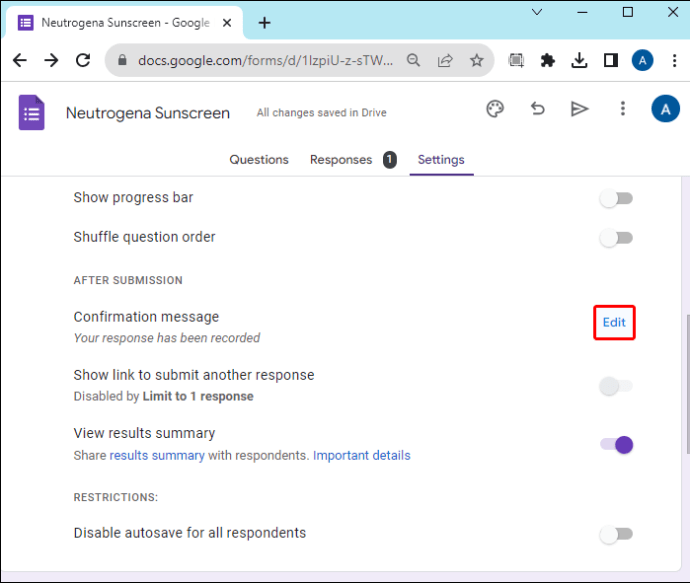
Task: Click the 'Limit to 1 response' text
Action: tap(198, 396)
